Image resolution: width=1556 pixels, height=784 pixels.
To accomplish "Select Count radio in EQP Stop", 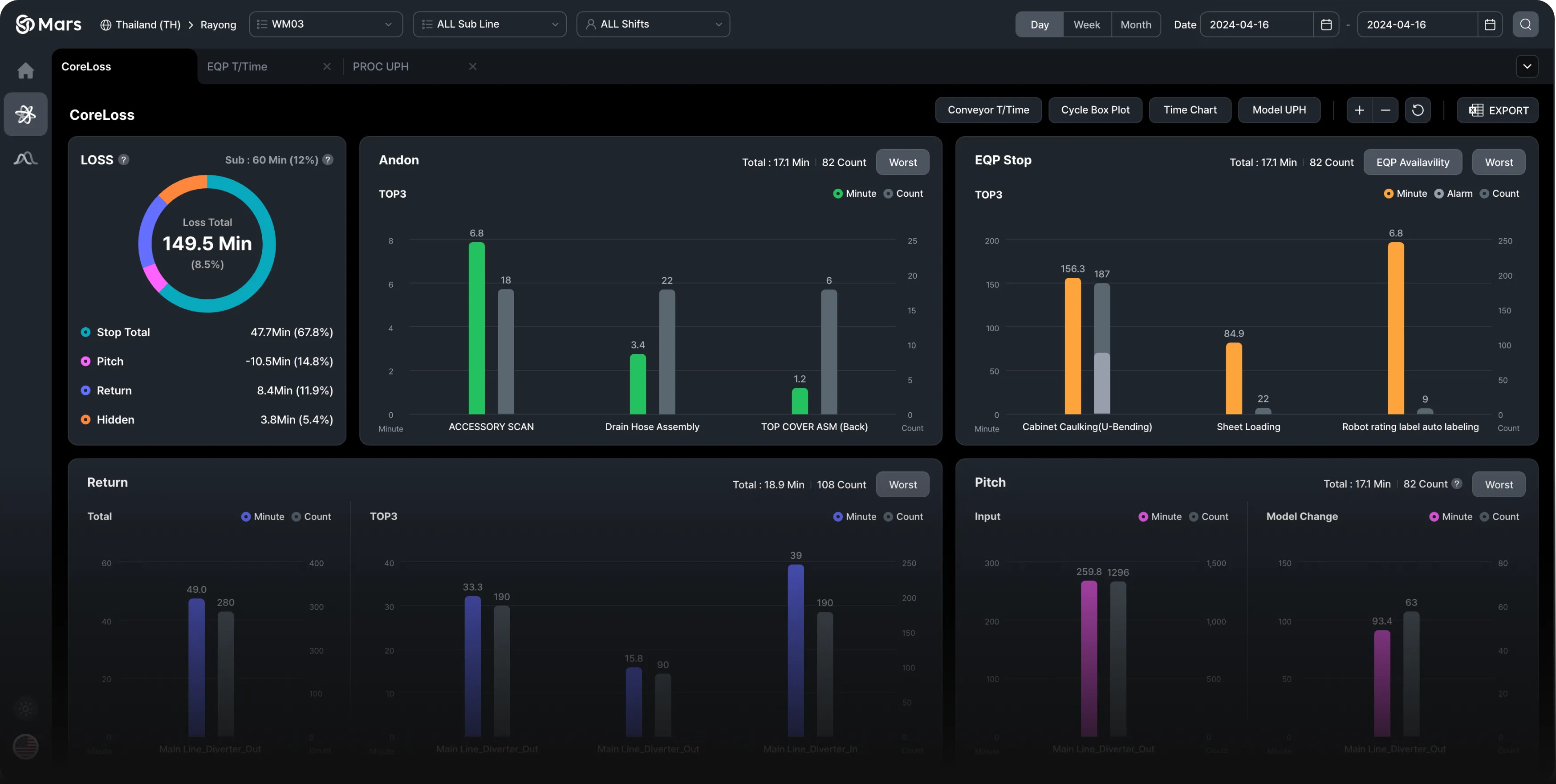I will [x=1483, y=193].
